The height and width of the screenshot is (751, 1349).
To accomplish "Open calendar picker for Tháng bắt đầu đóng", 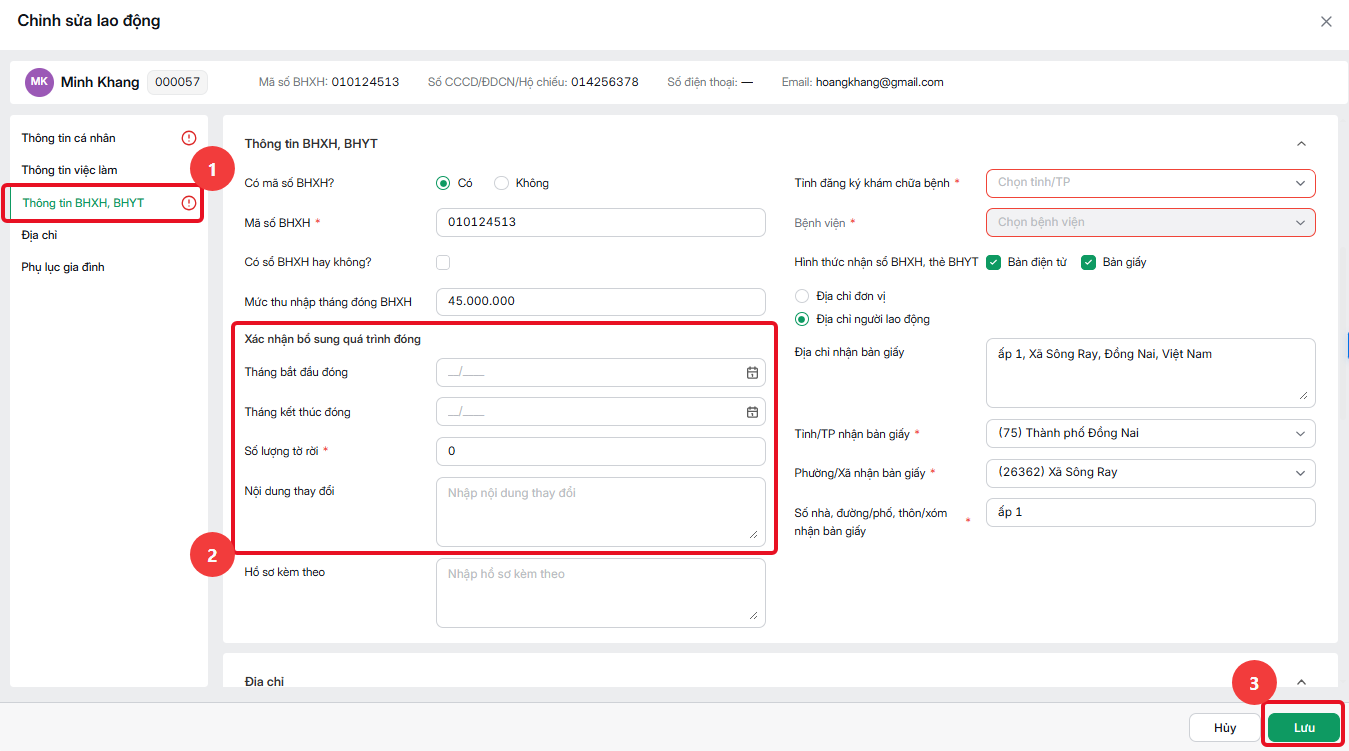I will [x=752, y=373].
